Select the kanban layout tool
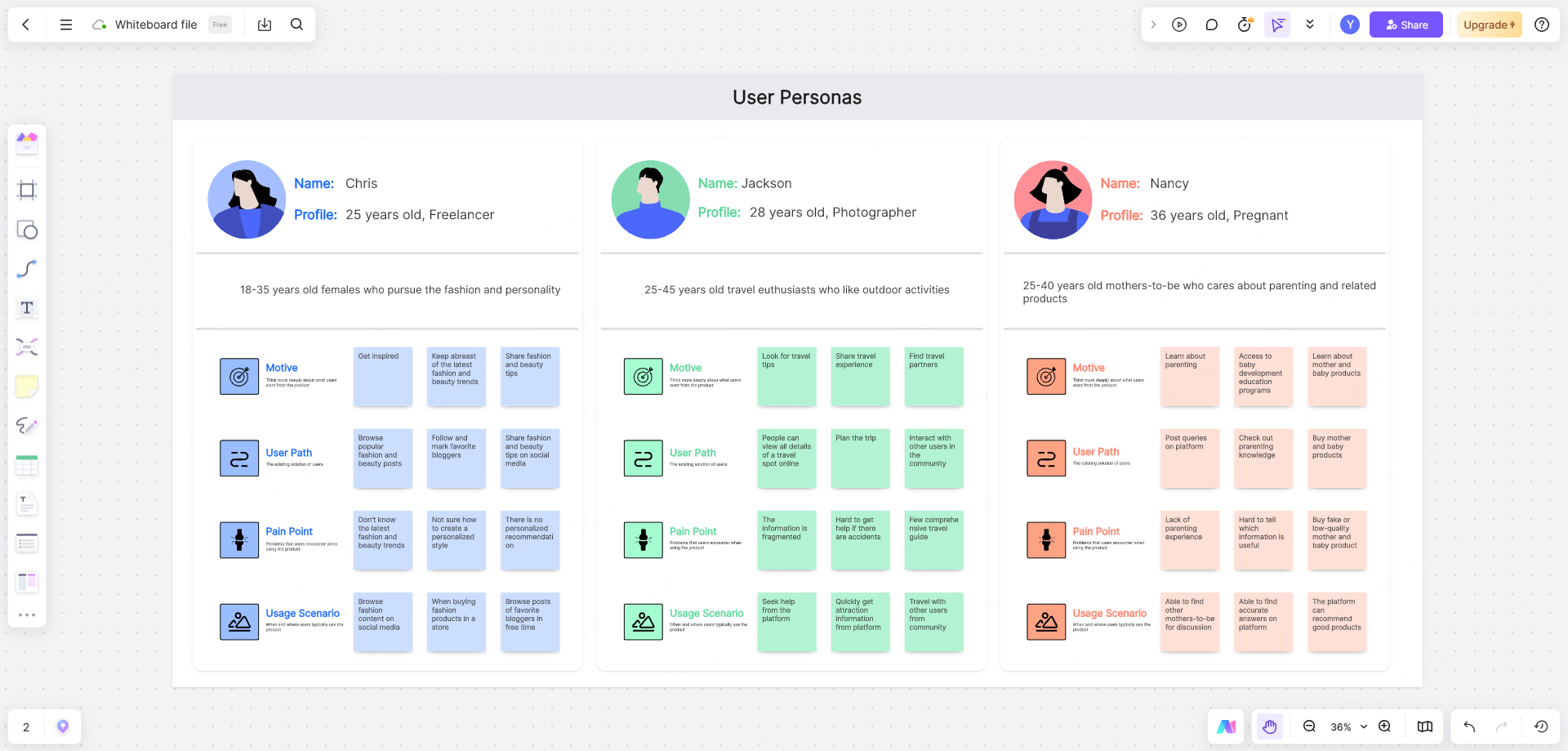This screenshot has height=751, width=1568. [x=27, y=582]
